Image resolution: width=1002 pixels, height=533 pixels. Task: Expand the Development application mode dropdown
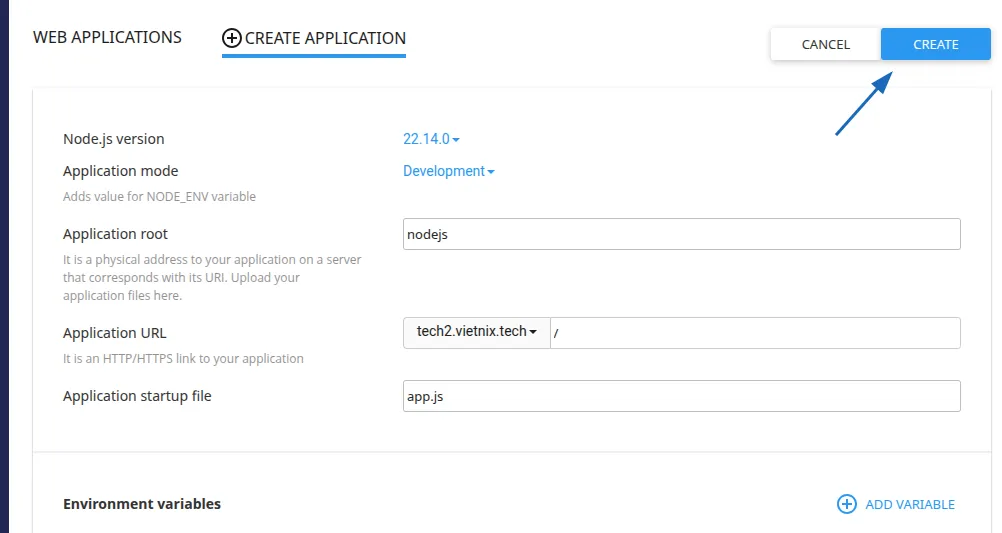448,171
